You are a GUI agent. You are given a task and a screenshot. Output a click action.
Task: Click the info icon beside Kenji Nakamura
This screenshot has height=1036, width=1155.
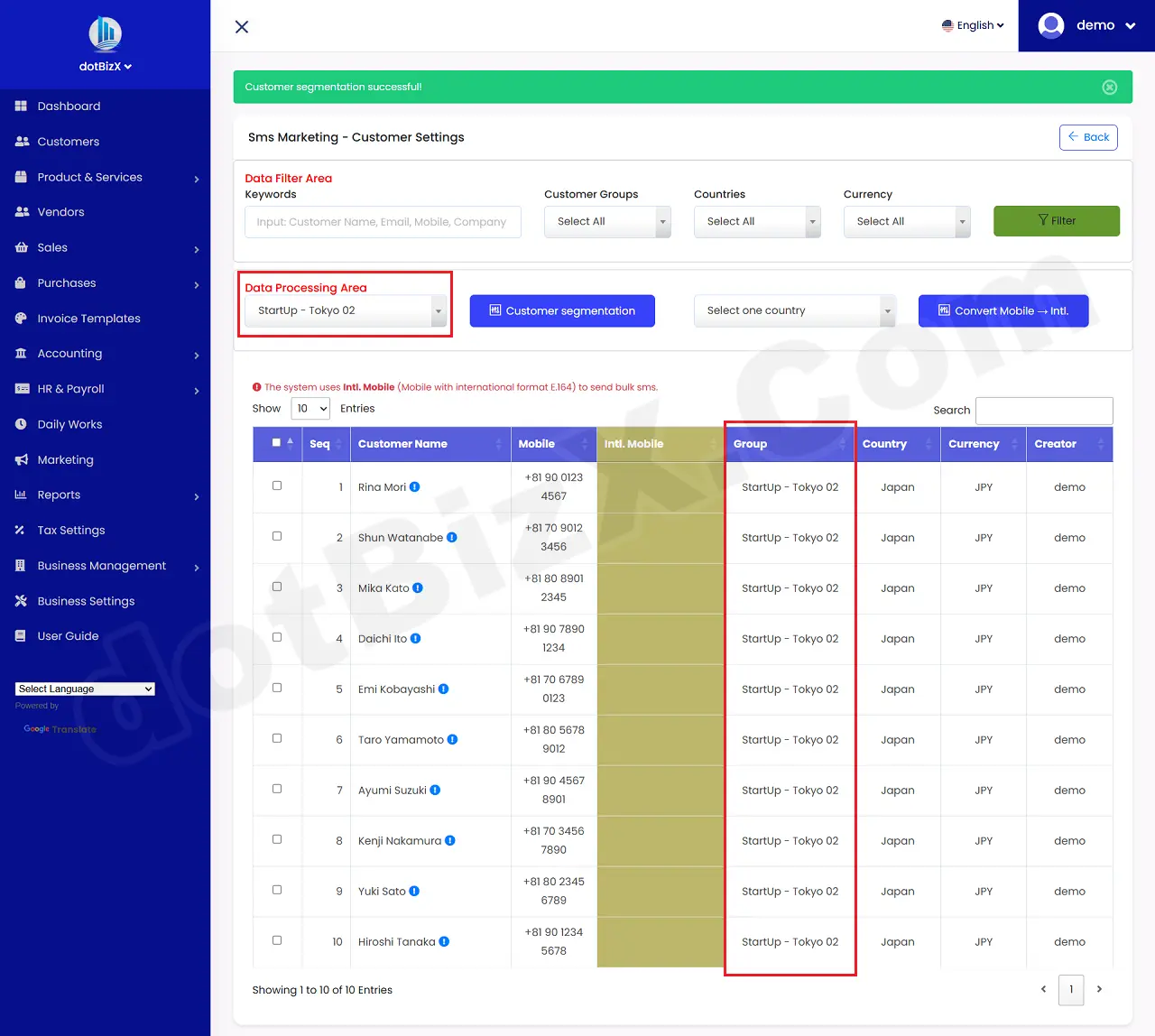[x=450, y=841]
